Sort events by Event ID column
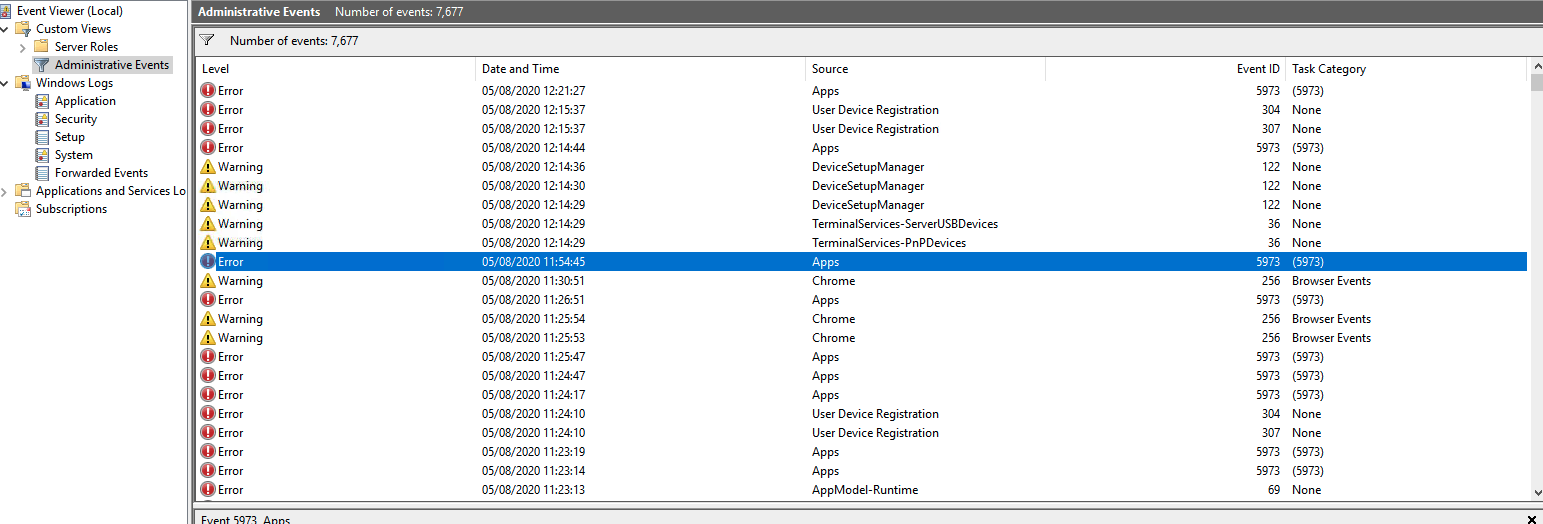Screen dimensions: 1543x524 coord(1165,69)
